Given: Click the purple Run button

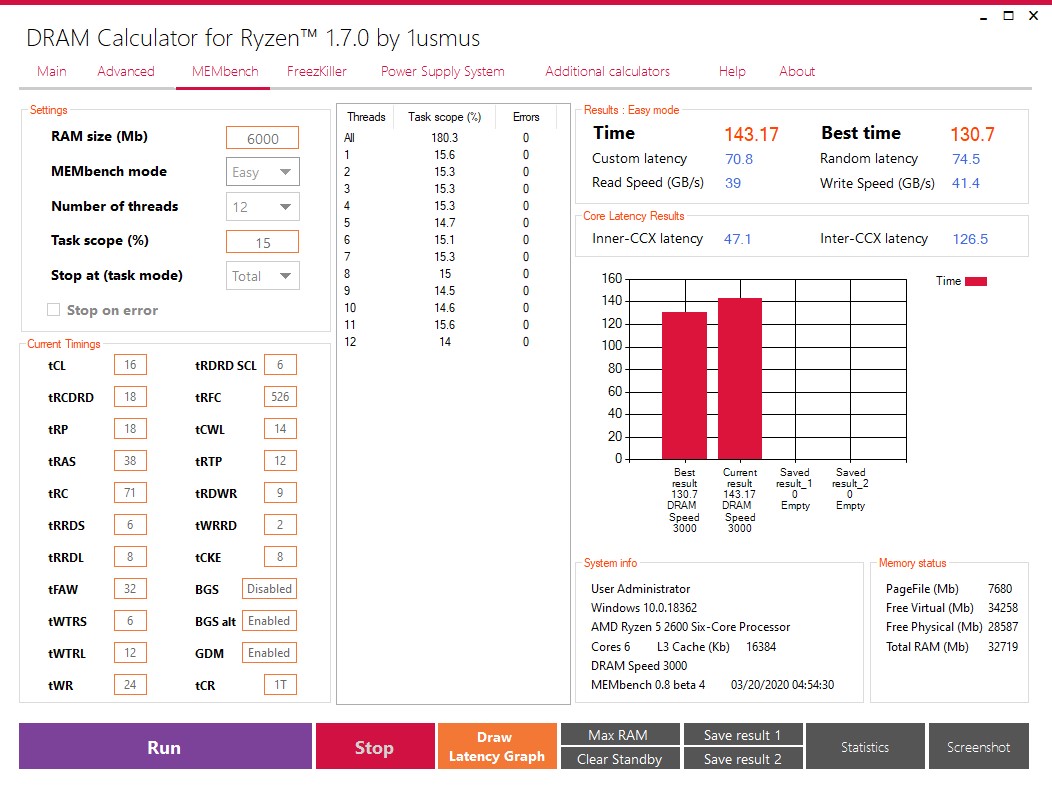Looking at the screenshot, I should click(x=165, y=746).
